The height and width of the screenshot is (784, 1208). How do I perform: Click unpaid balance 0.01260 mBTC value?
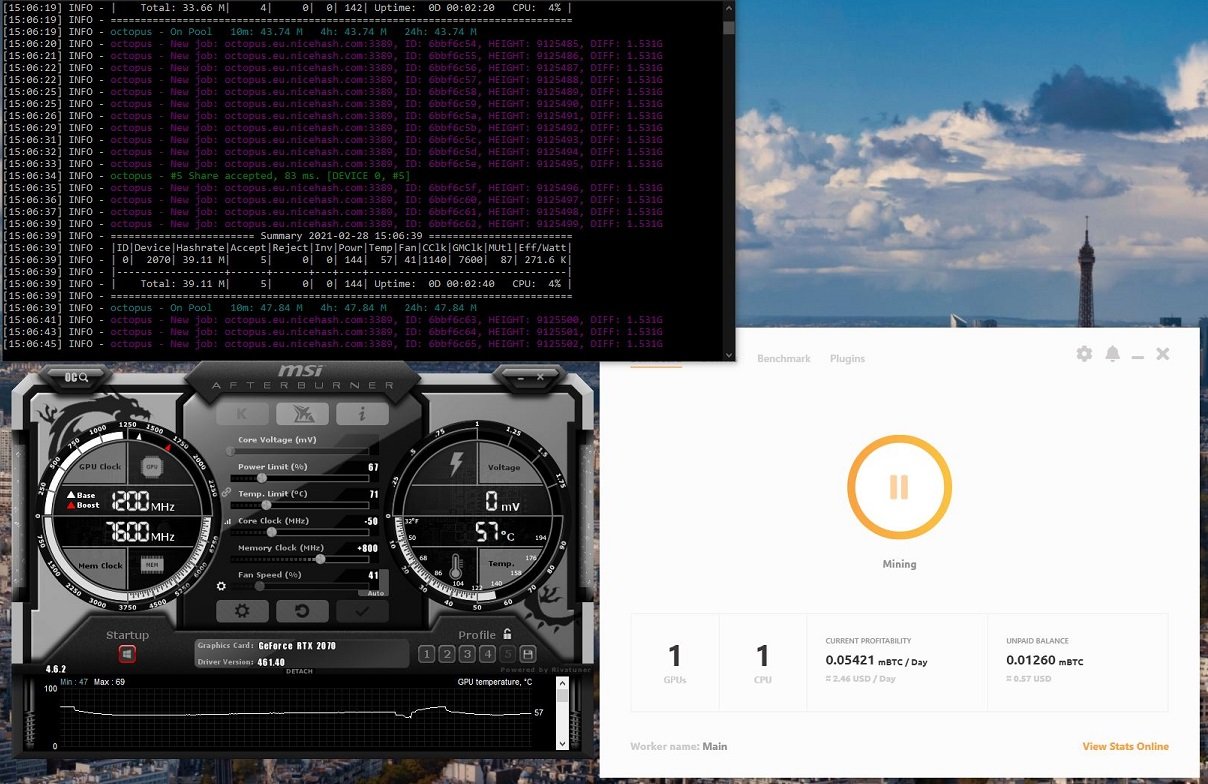pyautogui.click(x=1044, y=661)
